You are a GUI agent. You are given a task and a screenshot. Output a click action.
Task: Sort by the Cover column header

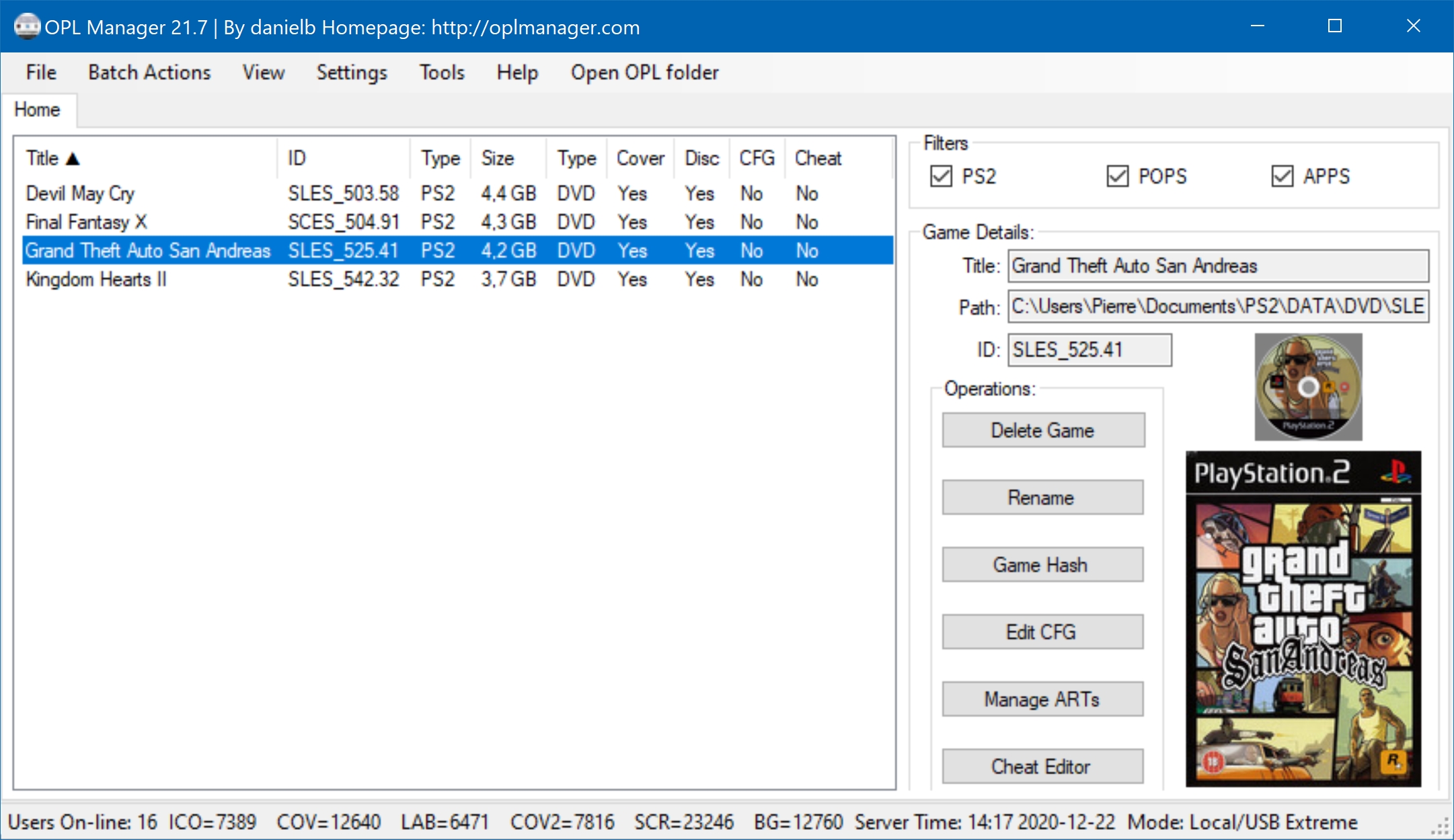click(x=640, y=159)
